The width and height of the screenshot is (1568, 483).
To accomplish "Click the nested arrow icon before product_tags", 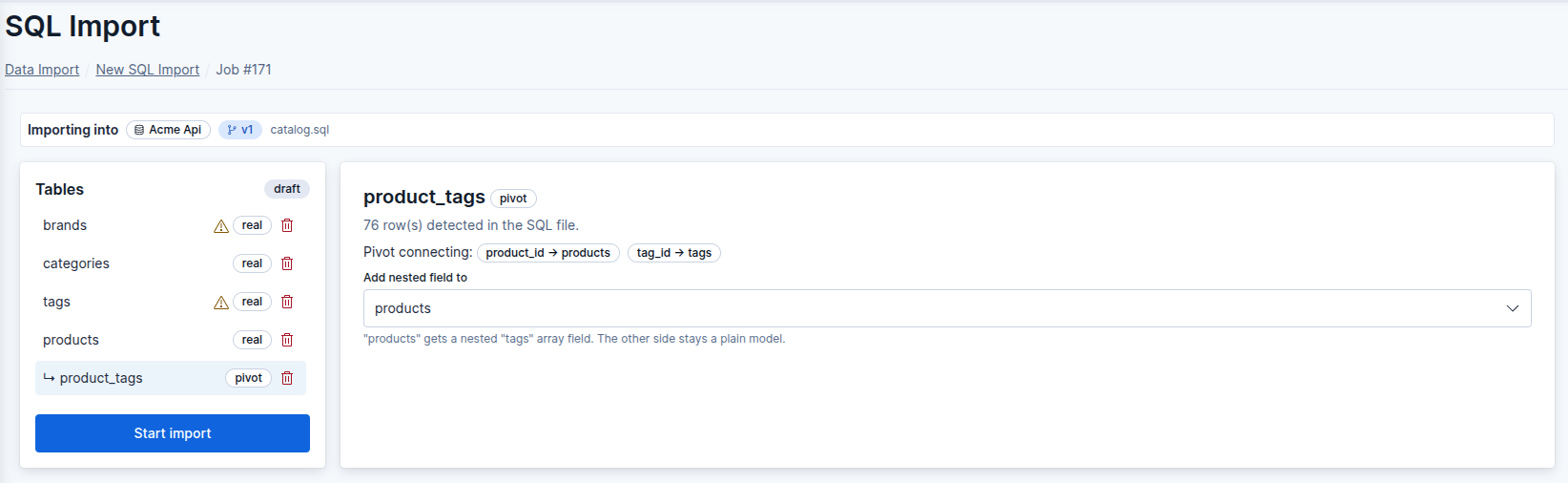I will point(49,378).
